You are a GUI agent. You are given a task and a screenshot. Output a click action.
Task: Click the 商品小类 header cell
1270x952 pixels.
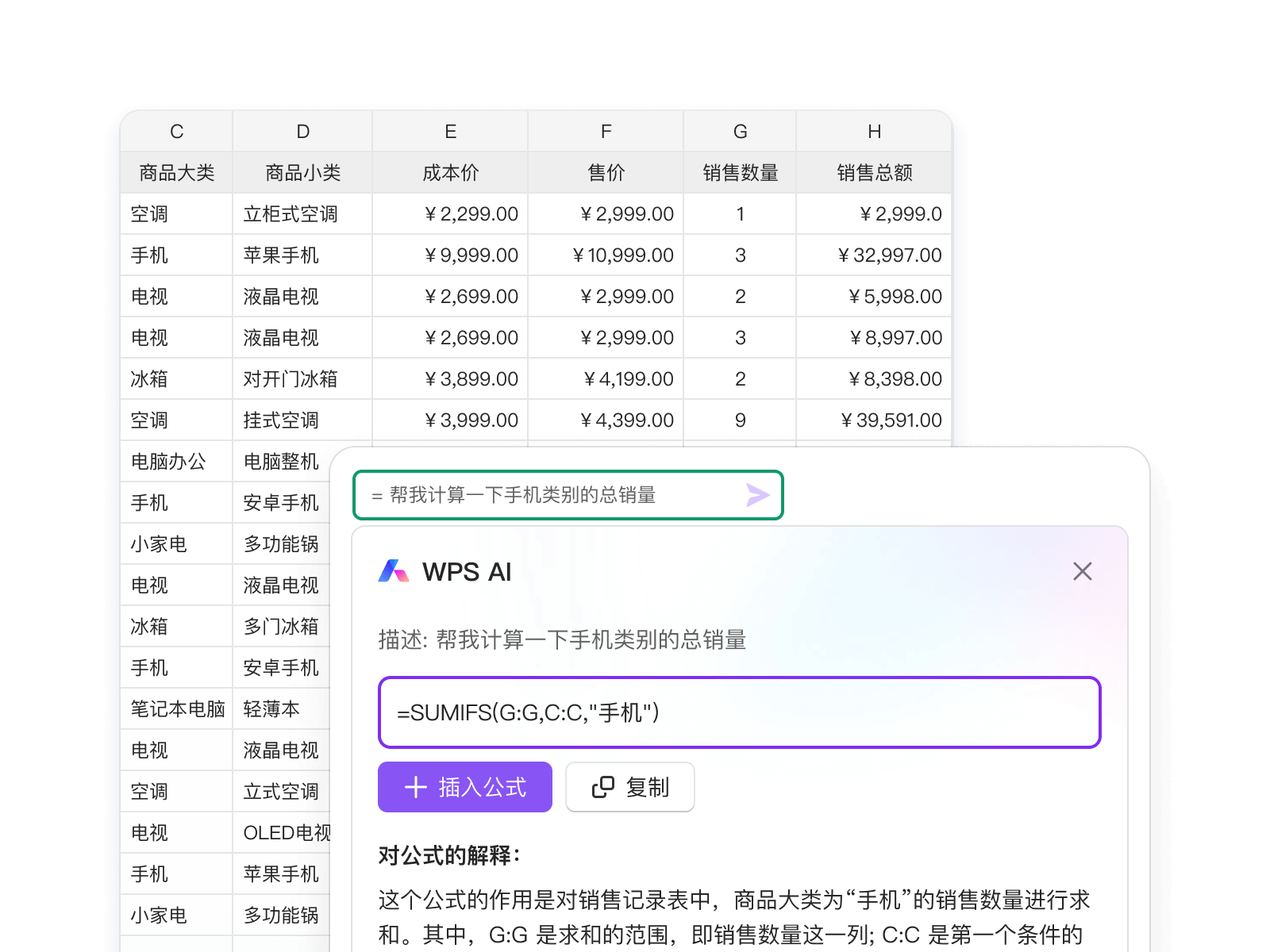302,172
